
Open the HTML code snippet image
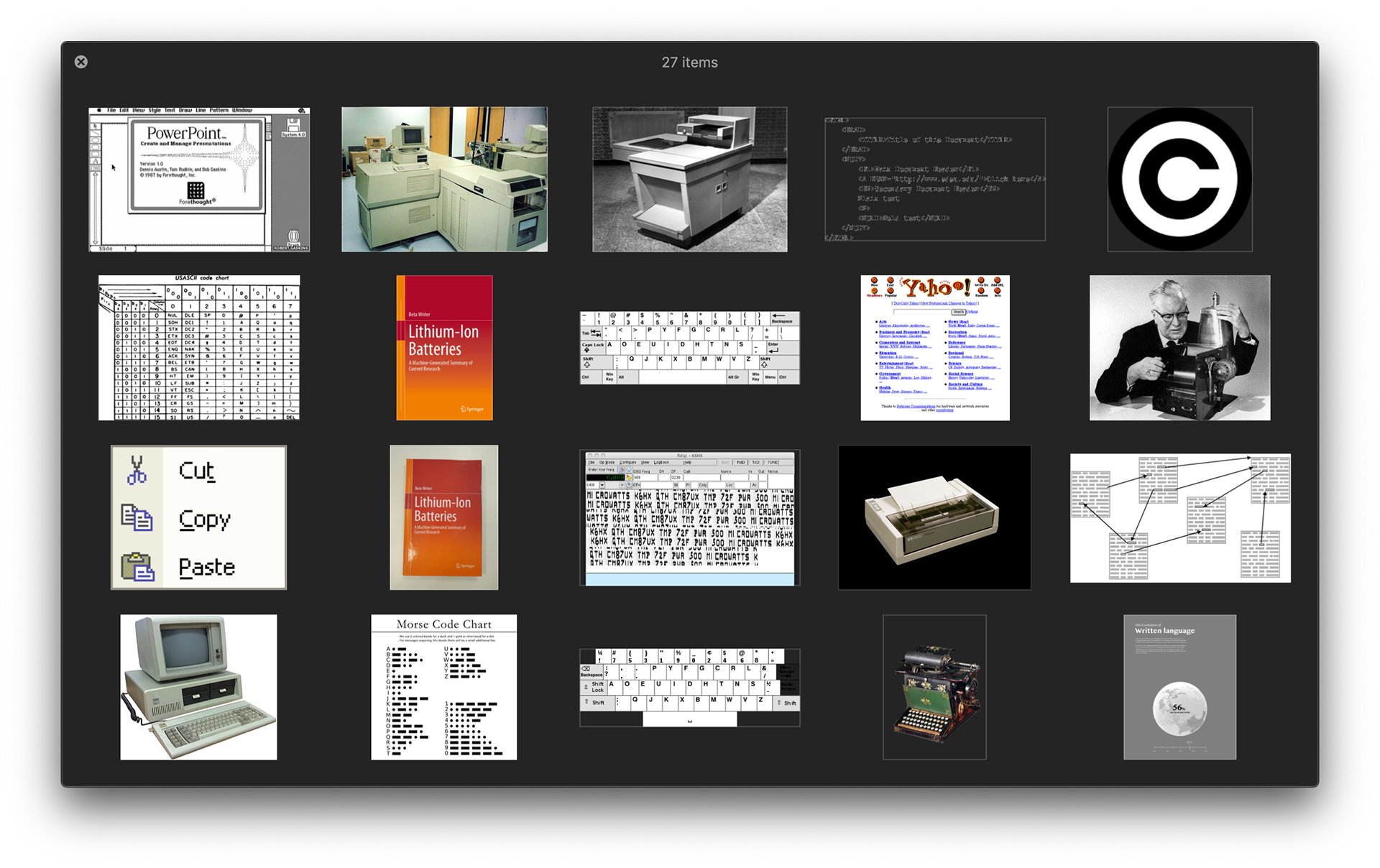(934, 180)
